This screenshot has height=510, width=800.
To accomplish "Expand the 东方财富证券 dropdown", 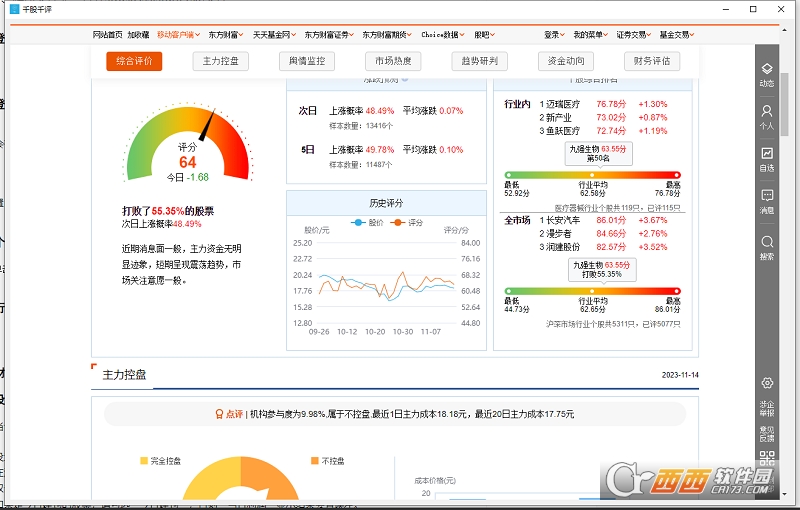I will [x=329, y=35].
